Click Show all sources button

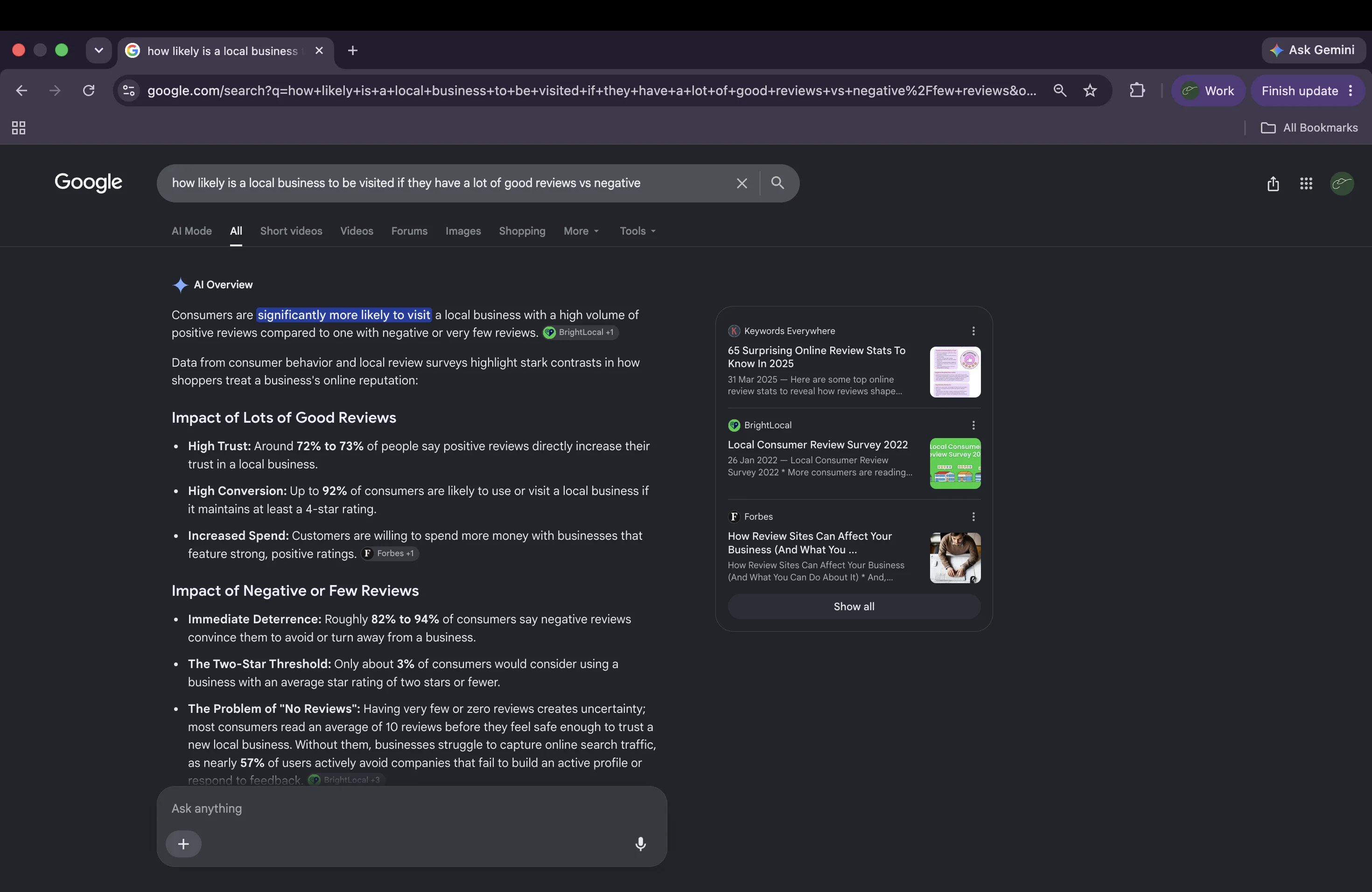pyautogui.click(x=854, y=607)
